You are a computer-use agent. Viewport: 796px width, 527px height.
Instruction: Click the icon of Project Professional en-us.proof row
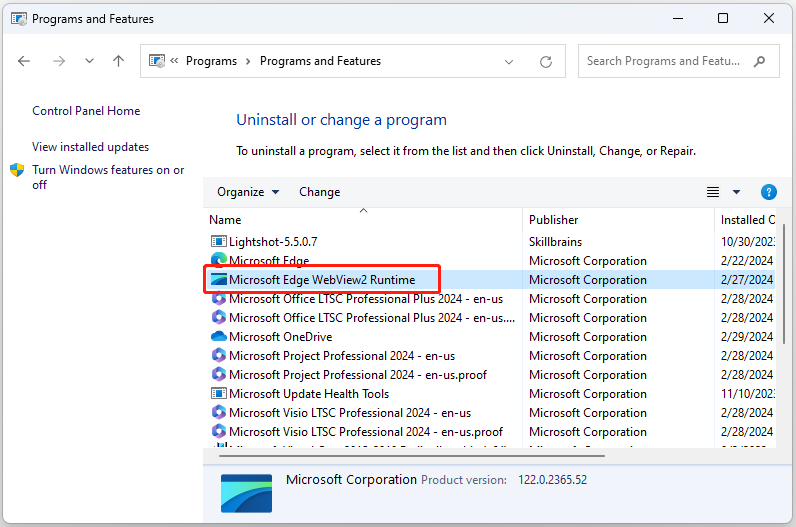click(x=219, y=374)
